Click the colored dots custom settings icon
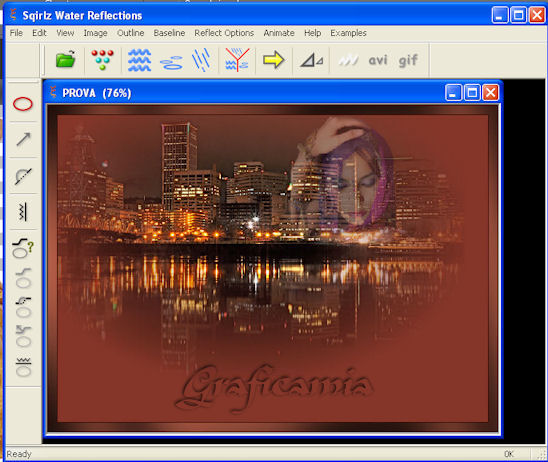 point(102,60)
